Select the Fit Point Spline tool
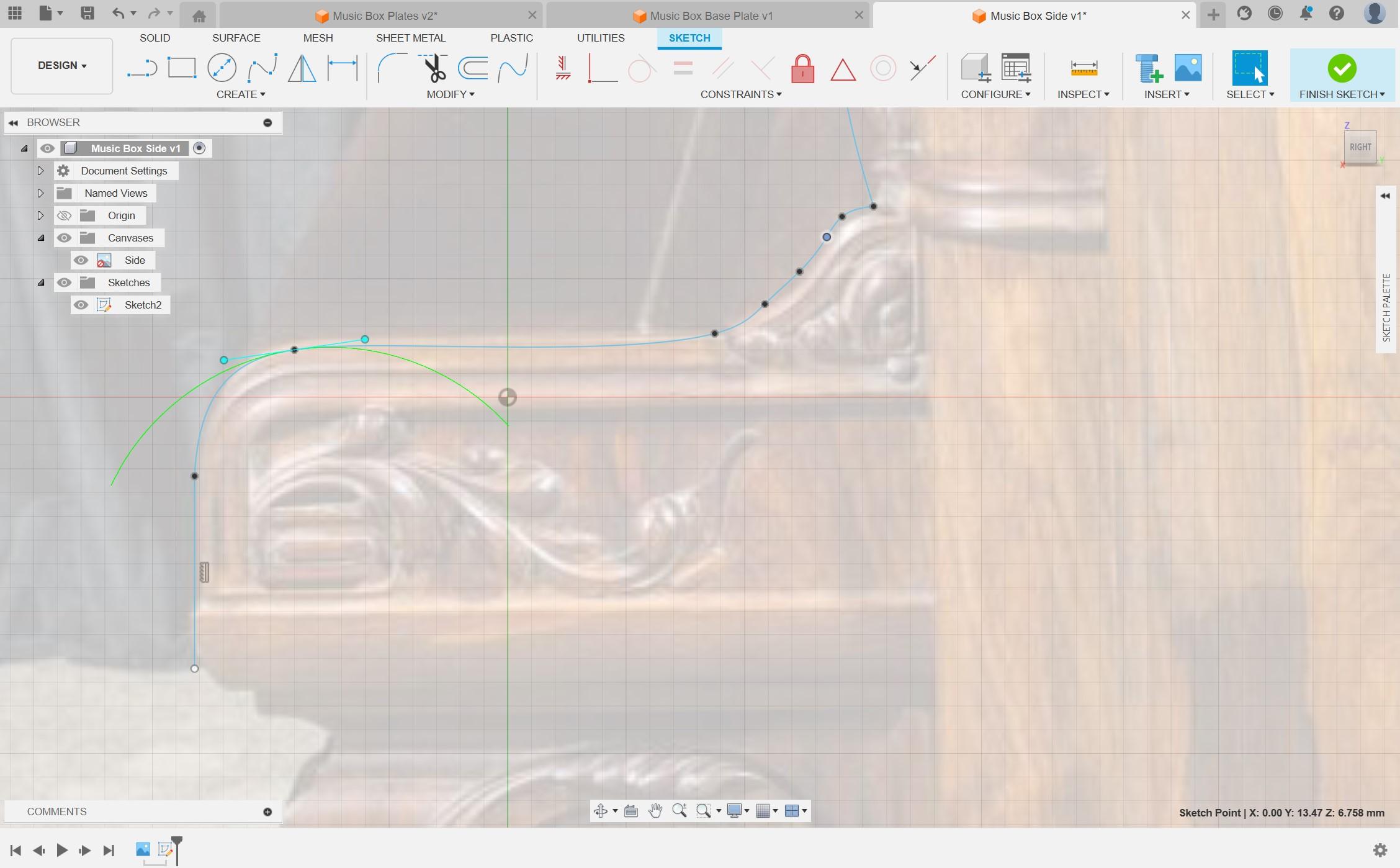 point(262,67)
